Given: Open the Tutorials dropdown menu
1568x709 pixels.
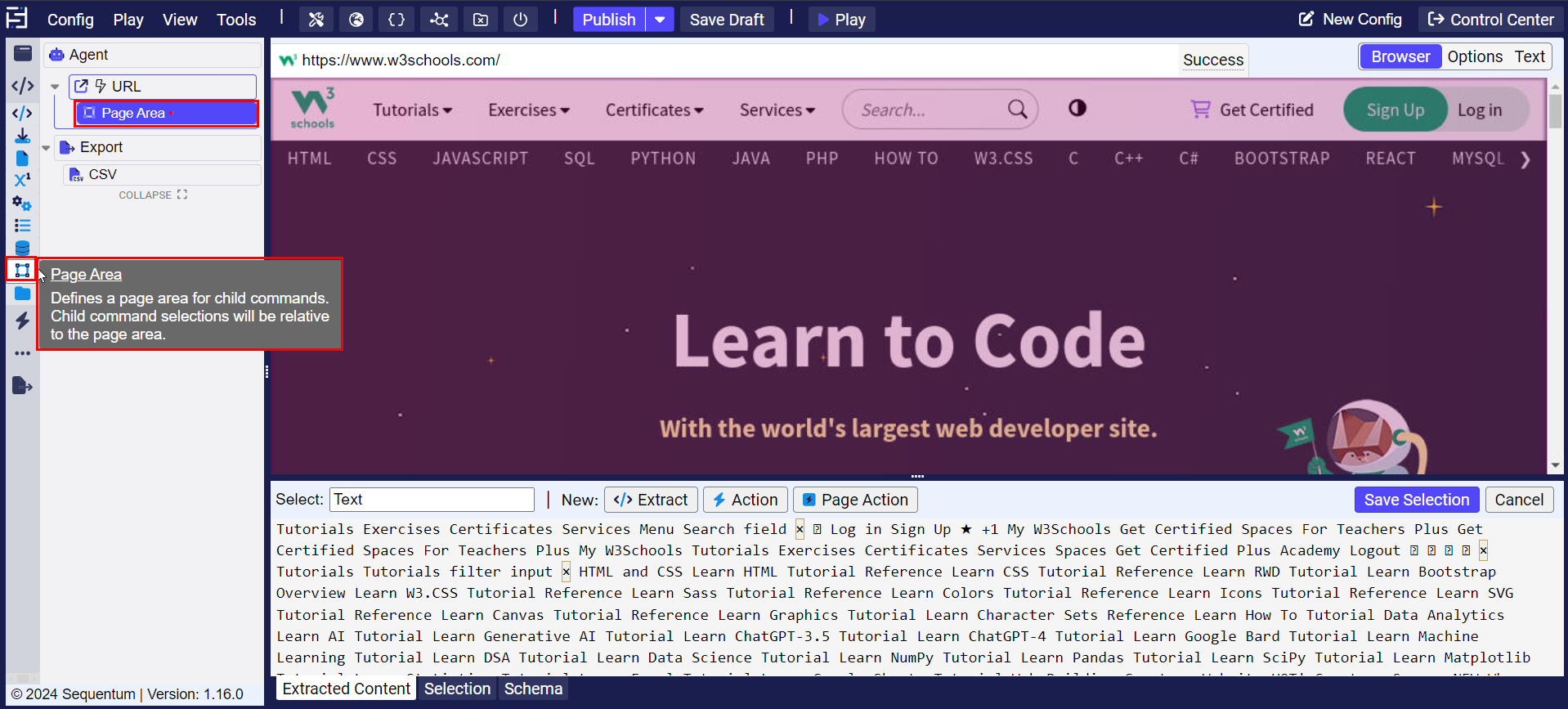Looking at the screenshot, I should (x=412, y=110).
